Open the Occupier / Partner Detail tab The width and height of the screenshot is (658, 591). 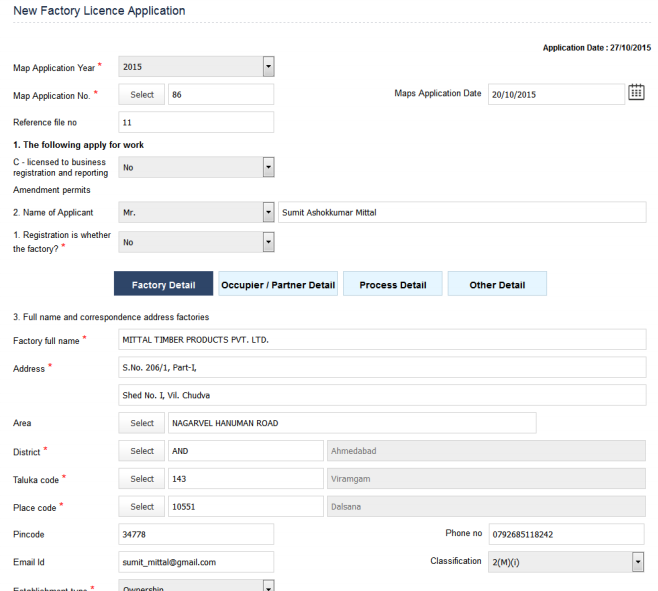click(x=278, y=285)
